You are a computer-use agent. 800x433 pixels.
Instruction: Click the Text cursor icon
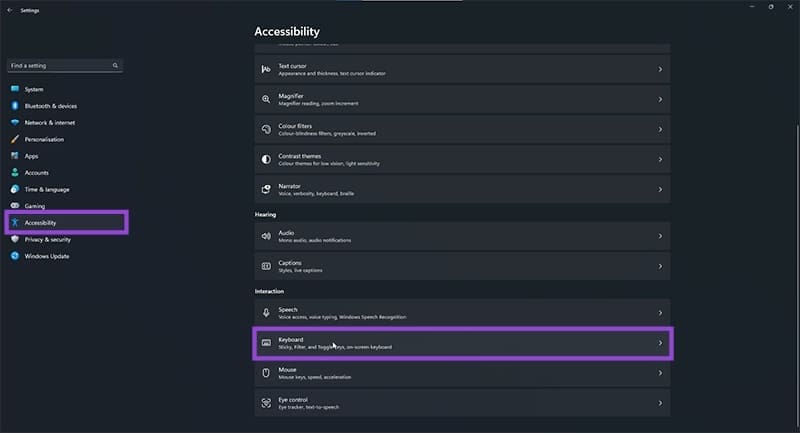coord(266,69)
